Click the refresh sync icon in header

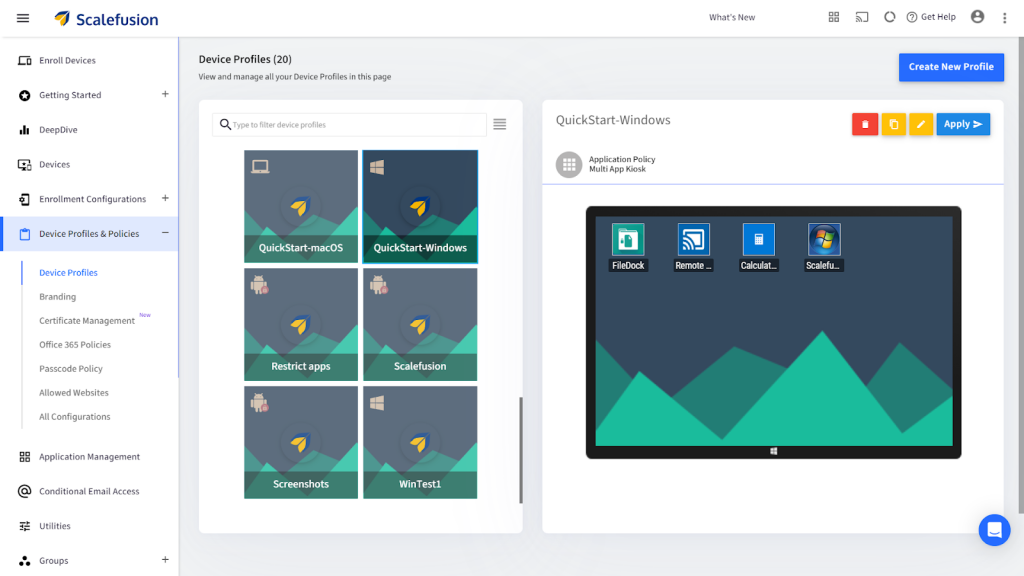coord(889,18)
